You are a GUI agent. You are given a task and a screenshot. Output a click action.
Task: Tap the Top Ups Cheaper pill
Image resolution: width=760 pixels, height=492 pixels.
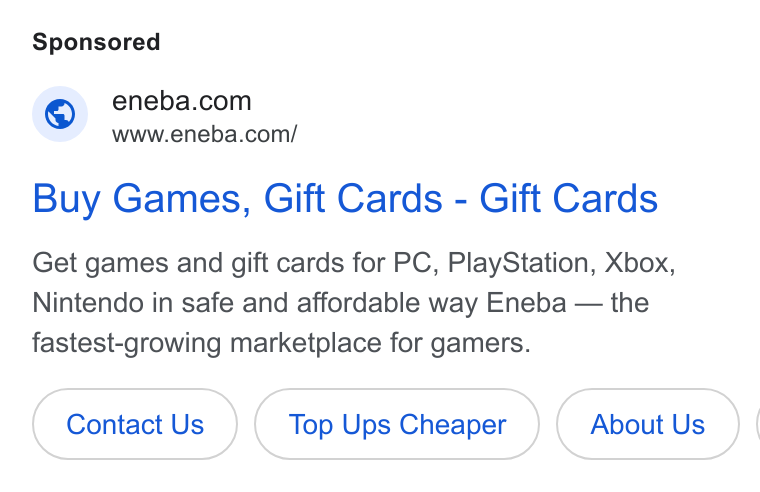coord(397,424)
